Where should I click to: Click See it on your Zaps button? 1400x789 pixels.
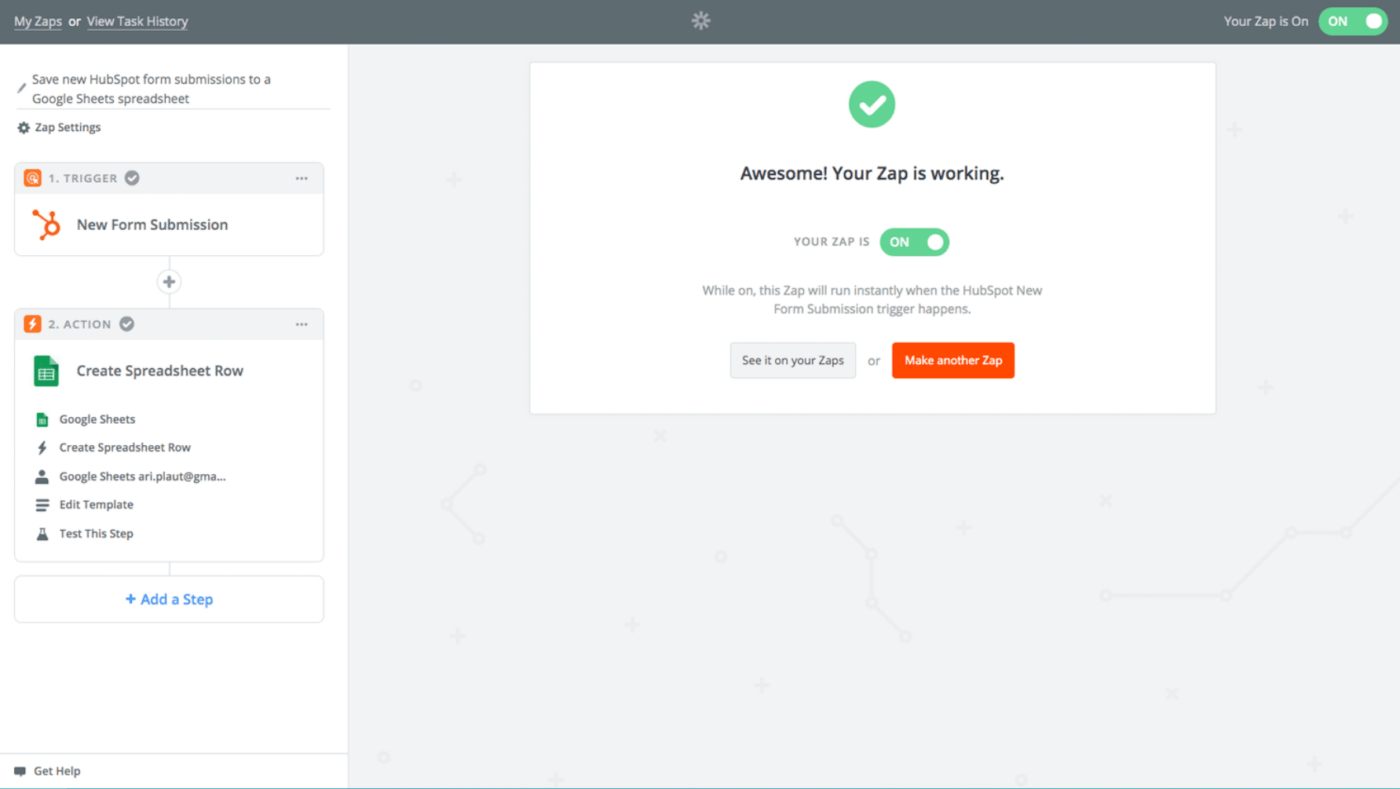coord(793,360)
